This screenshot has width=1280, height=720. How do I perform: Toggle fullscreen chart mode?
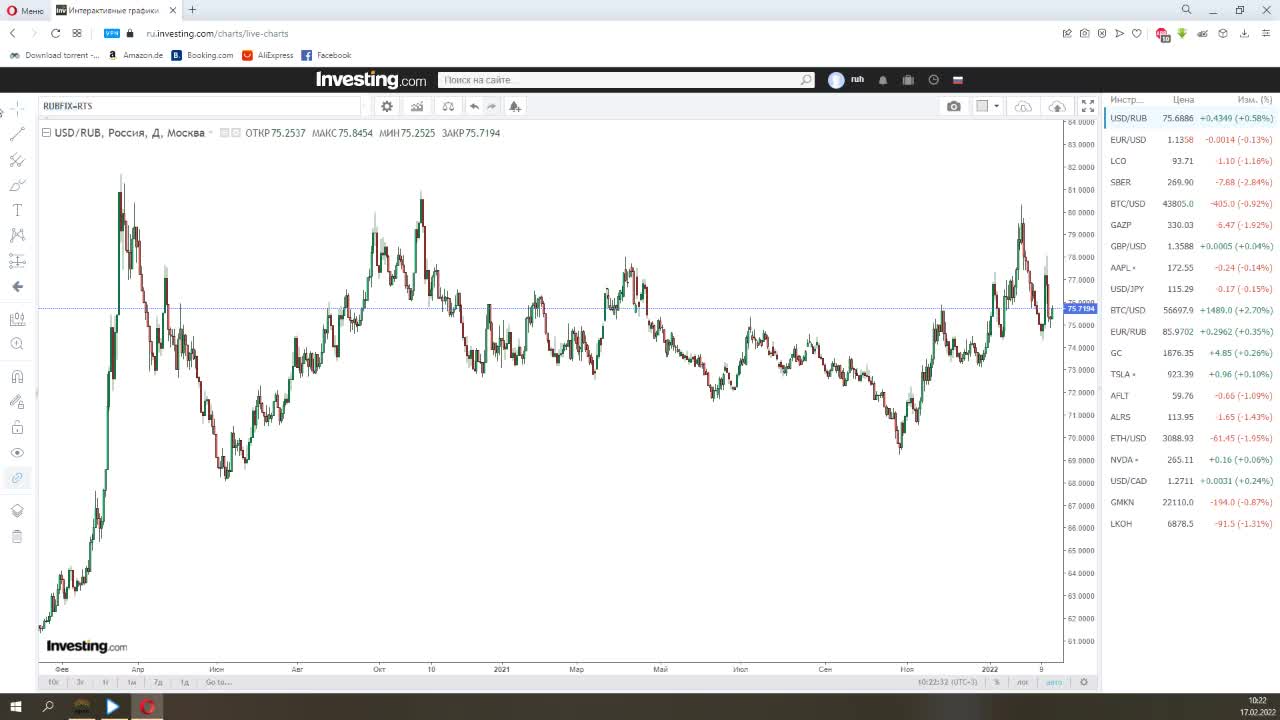pyautogui.click(x=1088, y=106)
